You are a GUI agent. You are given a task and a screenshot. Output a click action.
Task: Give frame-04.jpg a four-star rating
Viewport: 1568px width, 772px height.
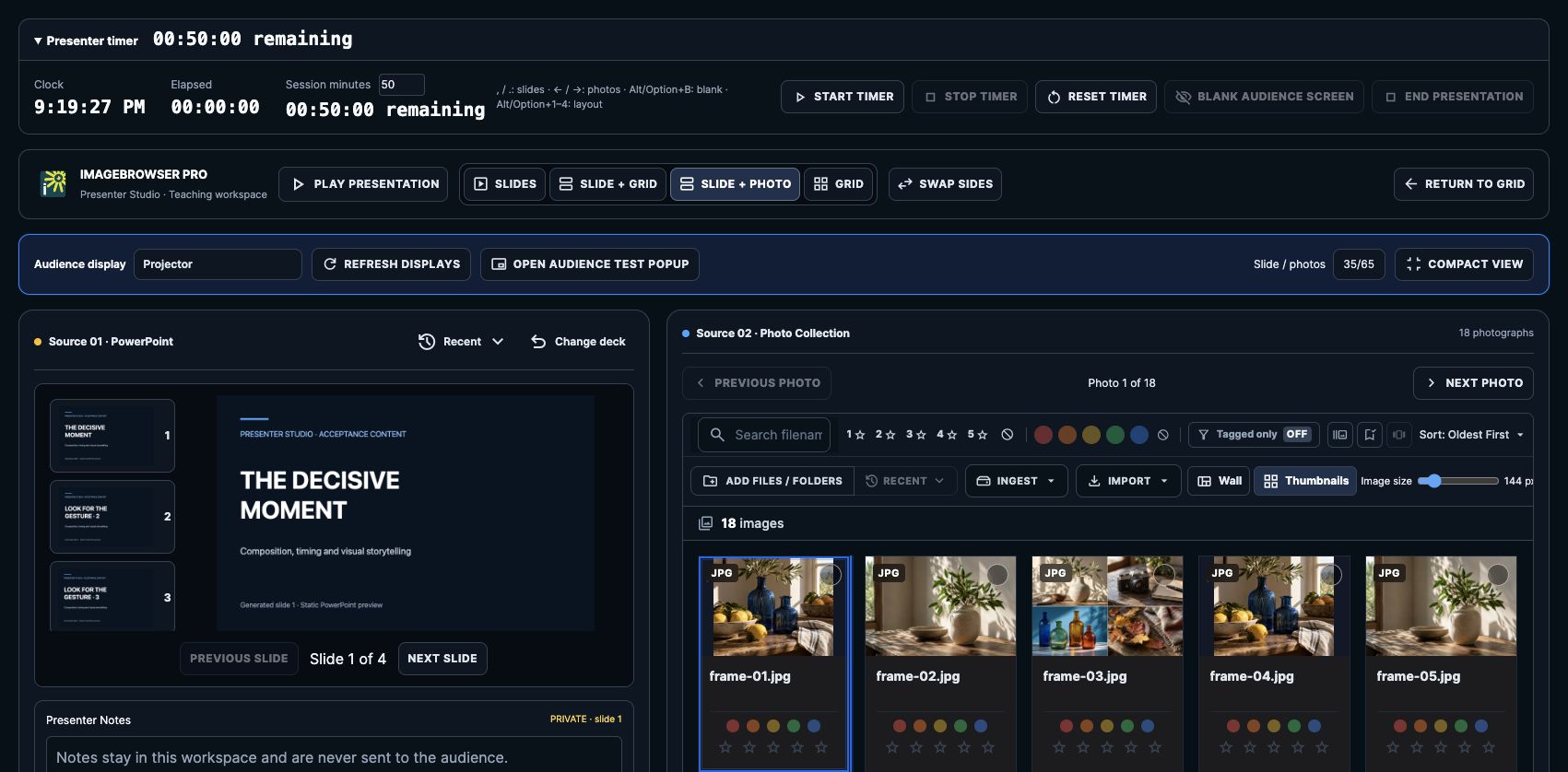click(1298, 747)
